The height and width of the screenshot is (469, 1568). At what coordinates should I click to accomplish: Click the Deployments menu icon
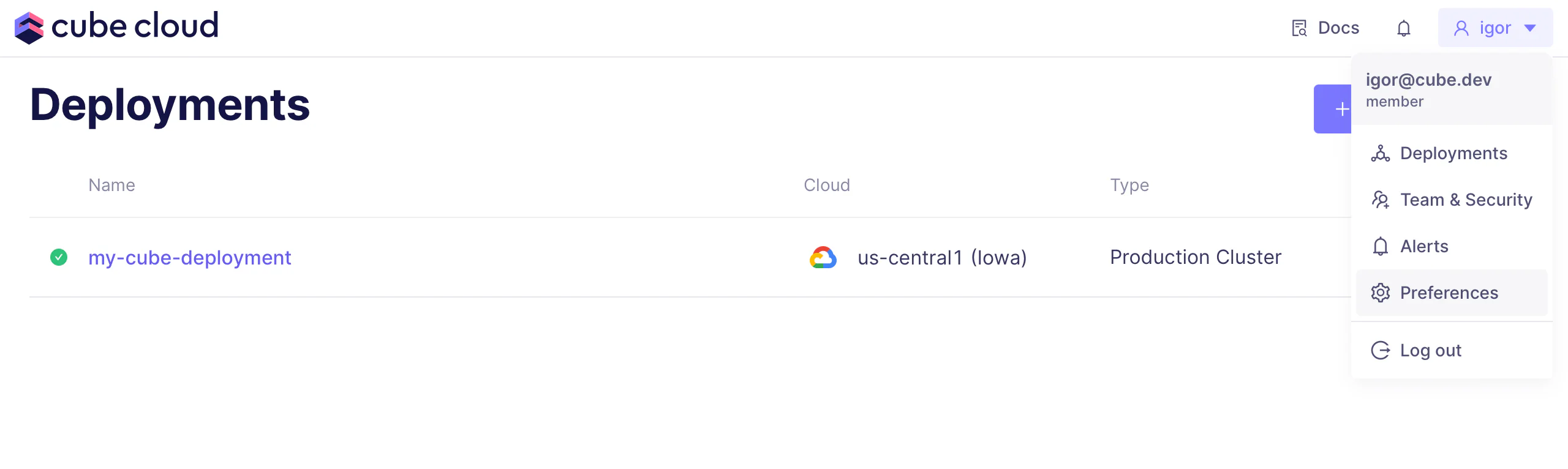(1380, 154)
